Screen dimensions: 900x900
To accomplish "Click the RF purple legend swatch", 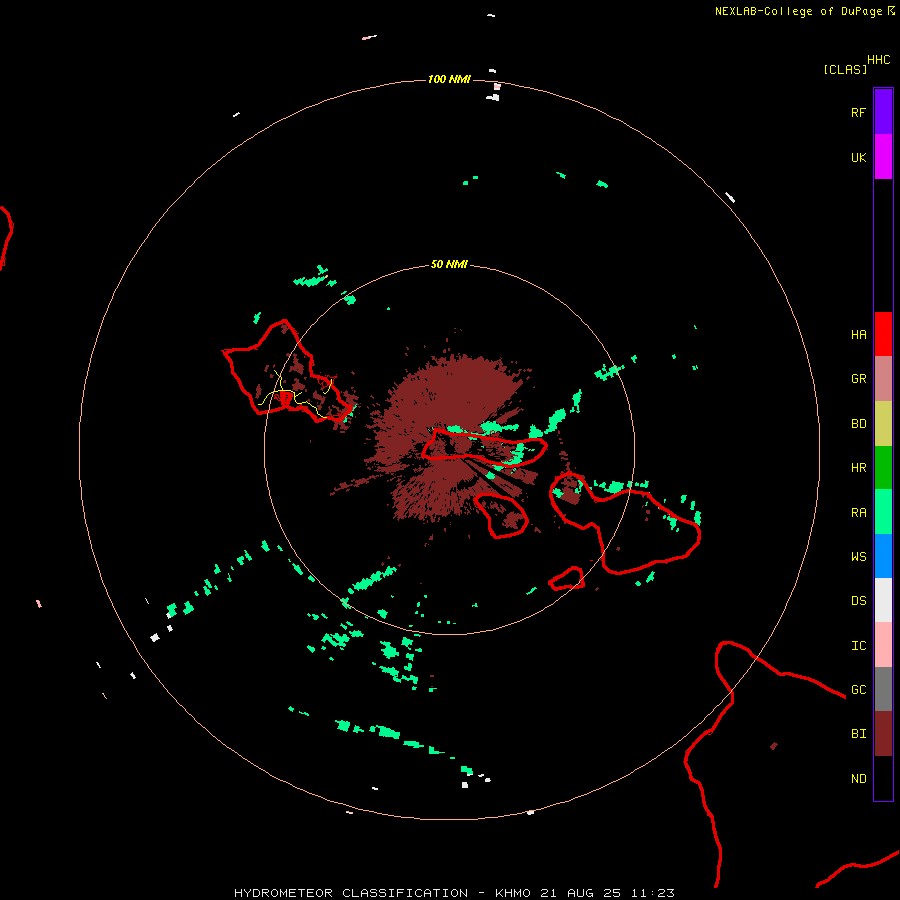I will tap(883, 112).
